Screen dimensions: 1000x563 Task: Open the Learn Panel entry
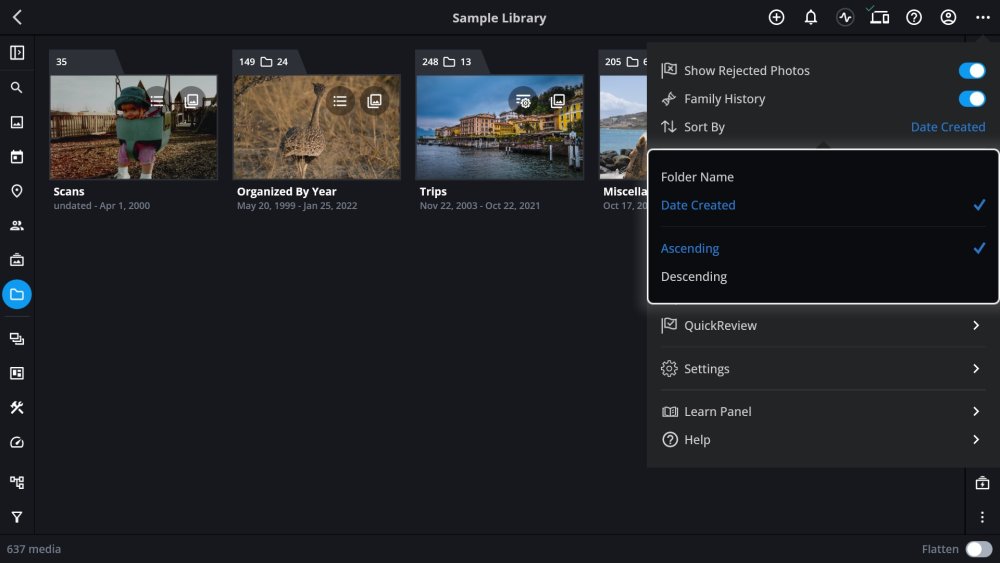click(717, 412)
